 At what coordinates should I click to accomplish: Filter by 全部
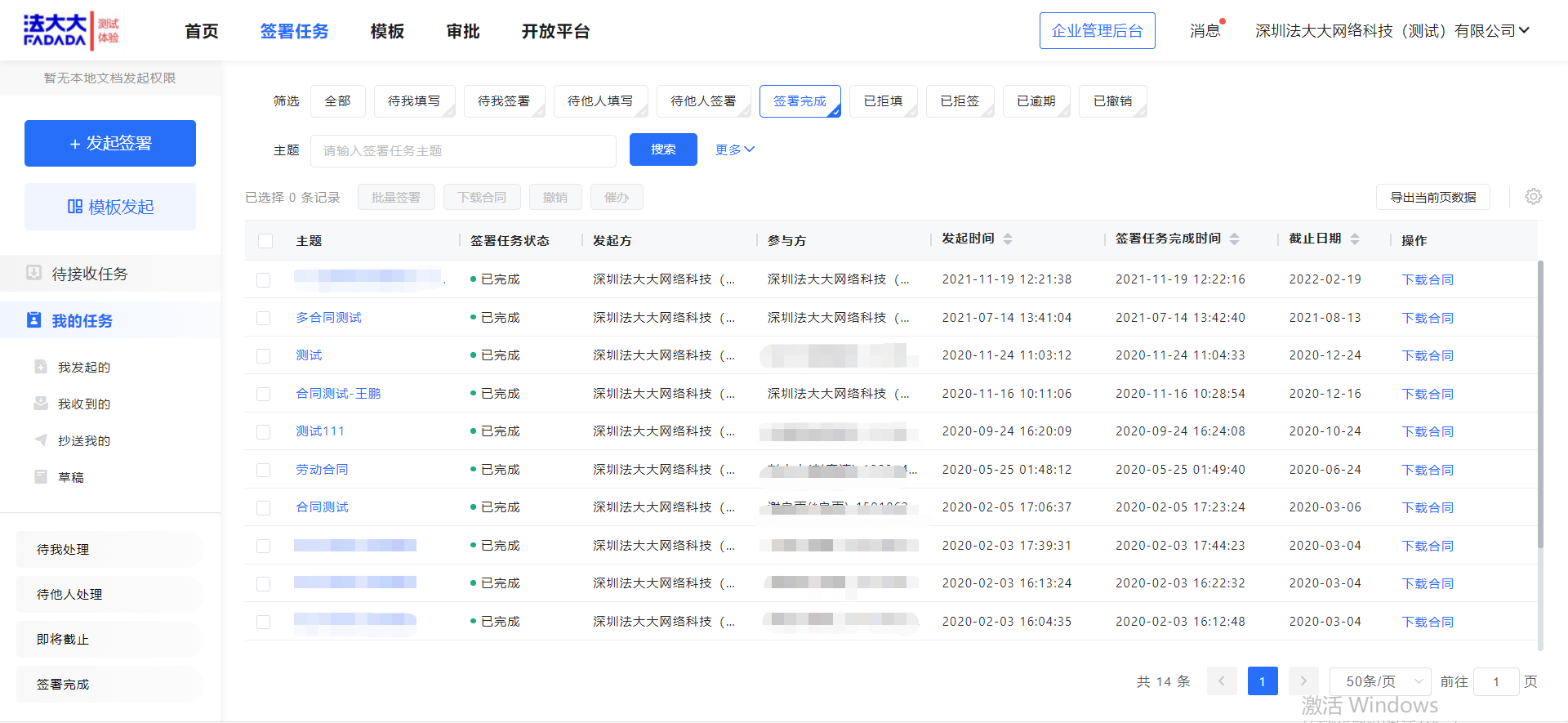point(338,101)
